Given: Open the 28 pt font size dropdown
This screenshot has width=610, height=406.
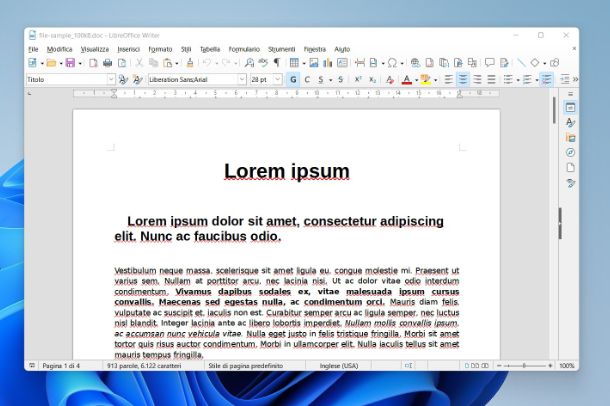Looking at the screenshot, I should pyautogui.click(x=277, y=80).
